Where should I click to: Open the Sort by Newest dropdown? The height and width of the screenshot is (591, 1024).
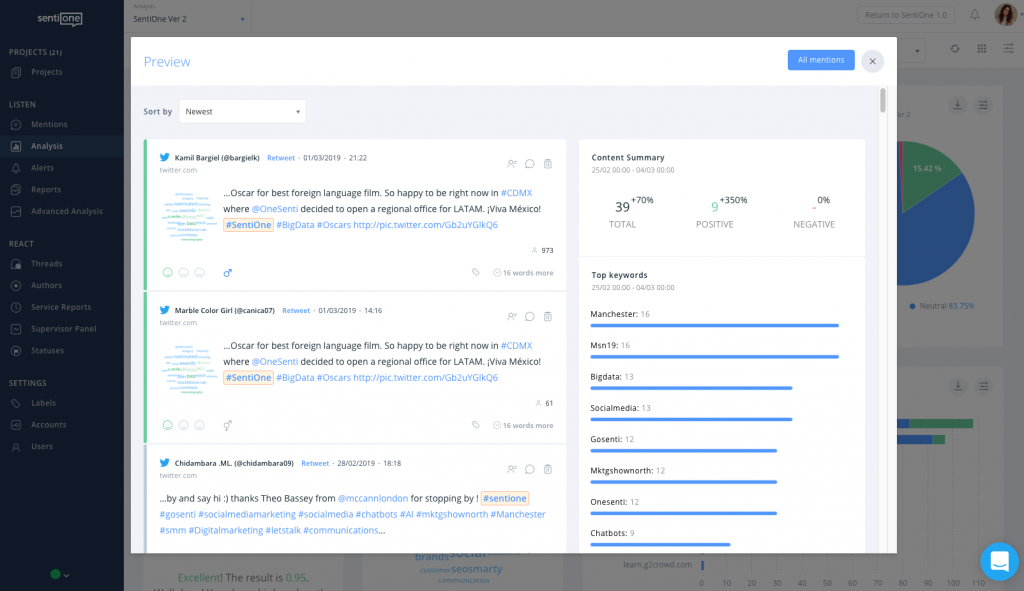click(242, 111)
